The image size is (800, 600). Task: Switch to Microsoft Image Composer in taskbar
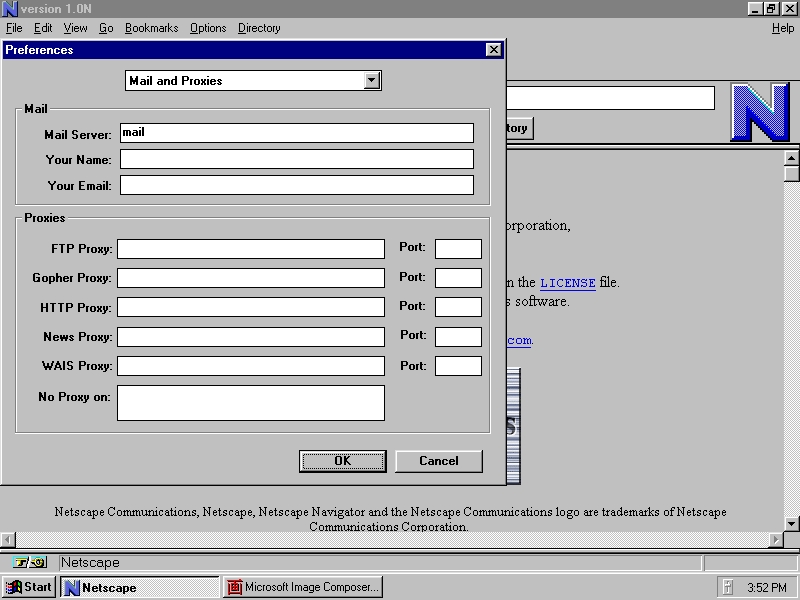302,587
